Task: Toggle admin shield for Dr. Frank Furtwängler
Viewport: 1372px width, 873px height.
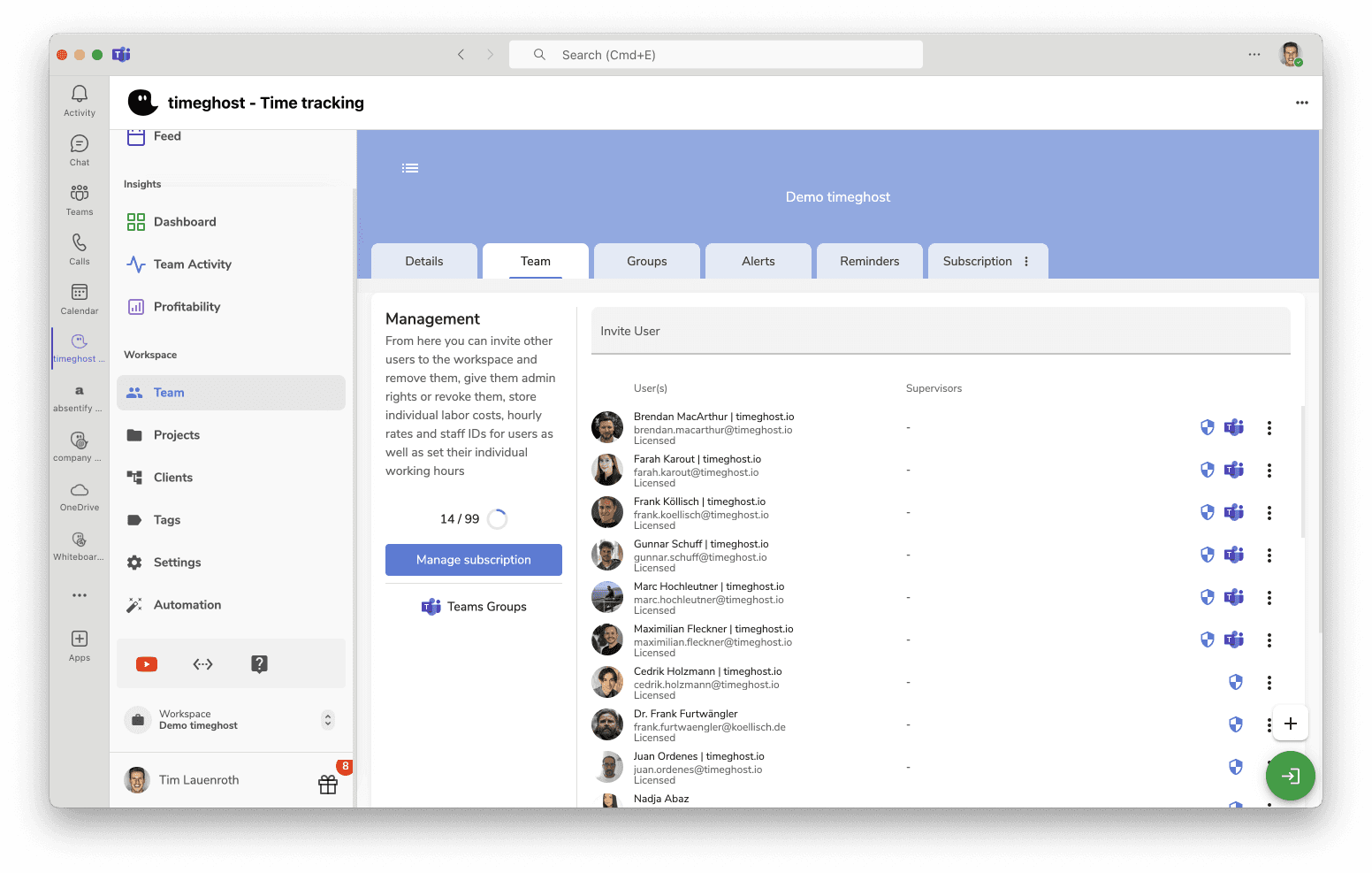Action: (x=1236, y=725)
